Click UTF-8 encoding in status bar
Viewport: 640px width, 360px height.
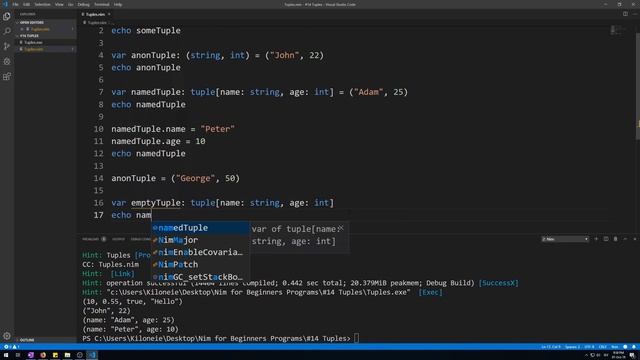pos(589,347)
